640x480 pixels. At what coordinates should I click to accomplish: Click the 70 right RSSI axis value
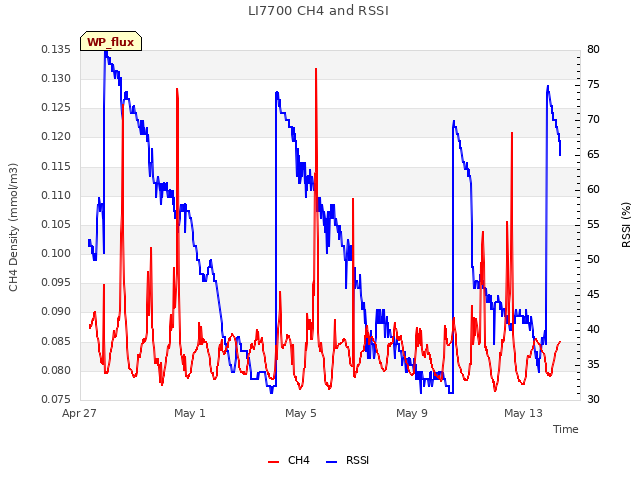(x=593, y=120)
